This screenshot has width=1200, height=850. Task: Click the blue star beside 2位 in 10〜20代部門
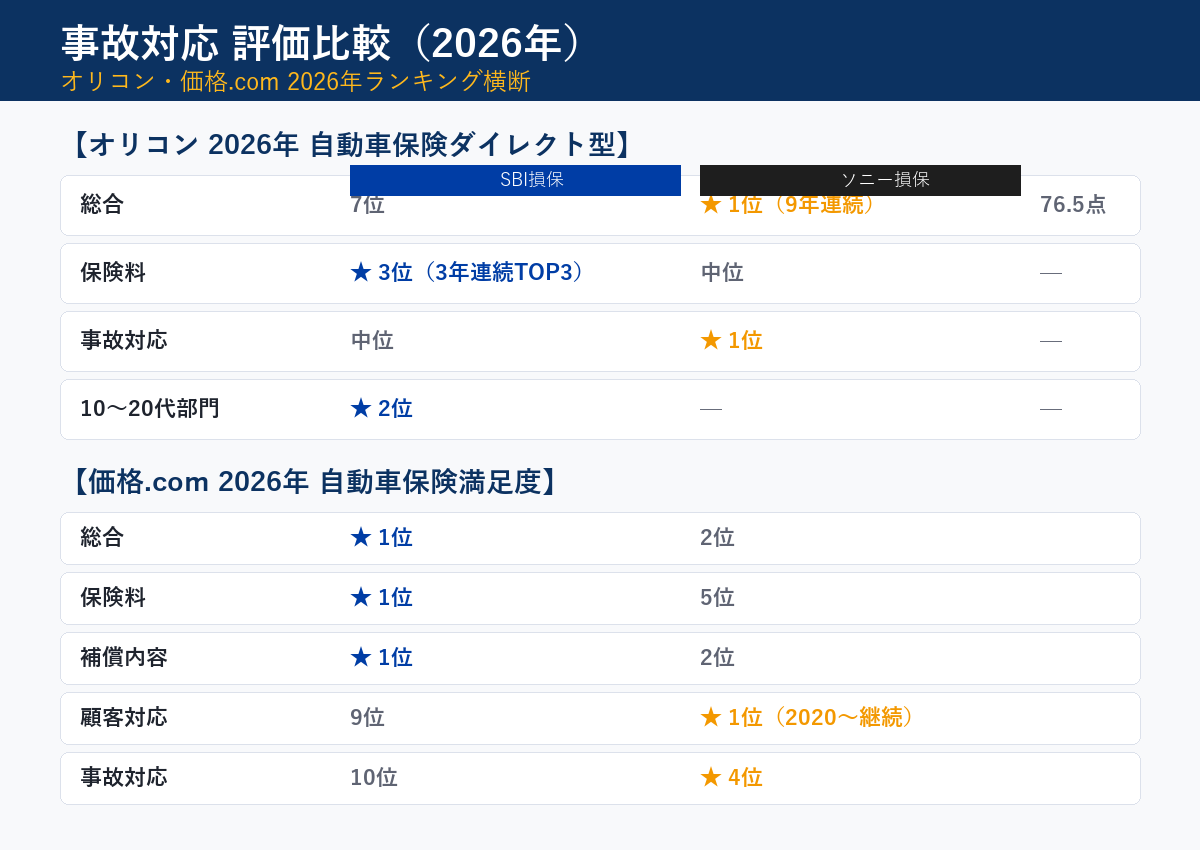(359, 408)
